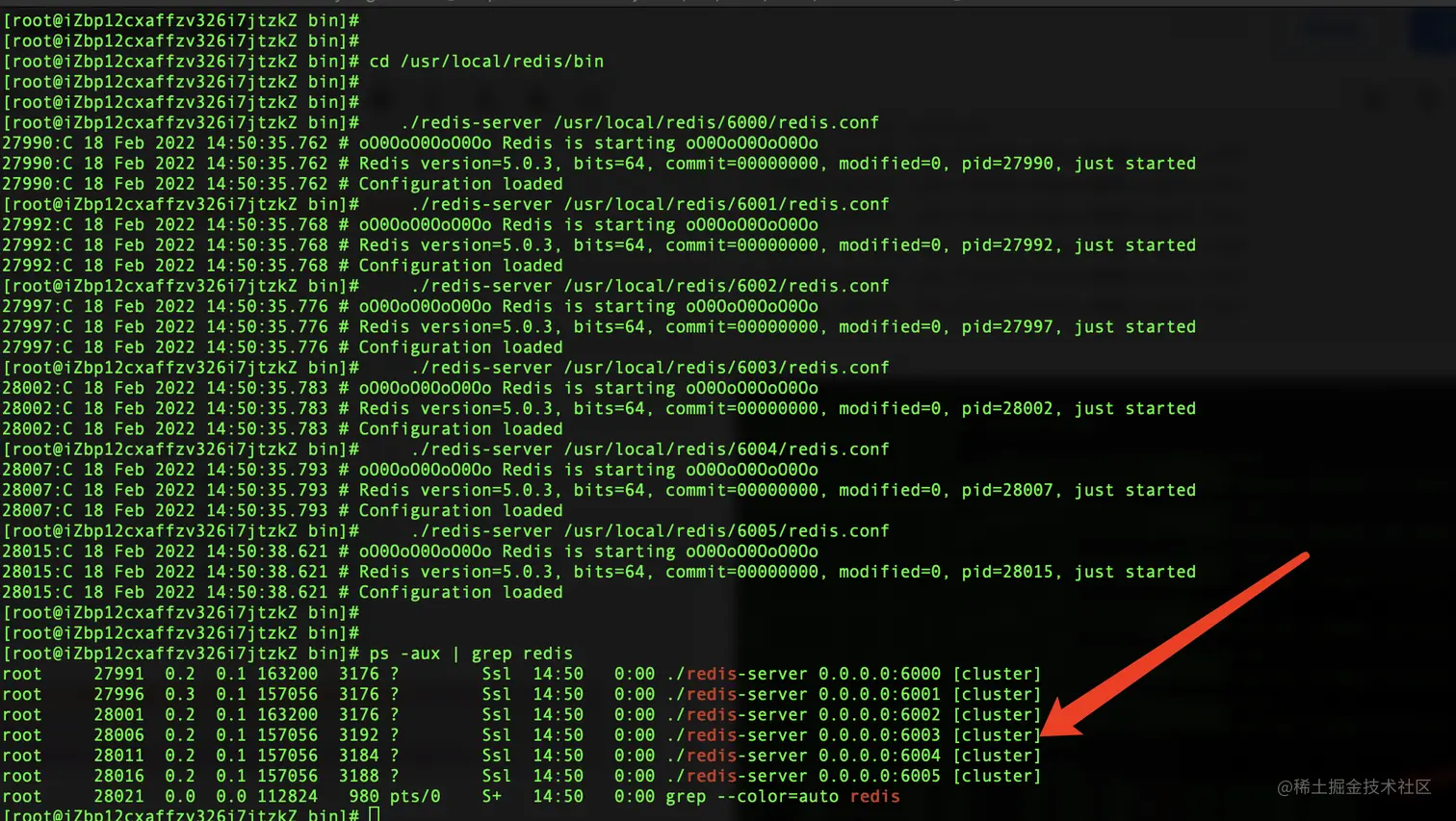Click 'Configuration loaded' on the 28002:C line
The width and height of the screenshot is (1456, 821).
[x=460, y=429]
